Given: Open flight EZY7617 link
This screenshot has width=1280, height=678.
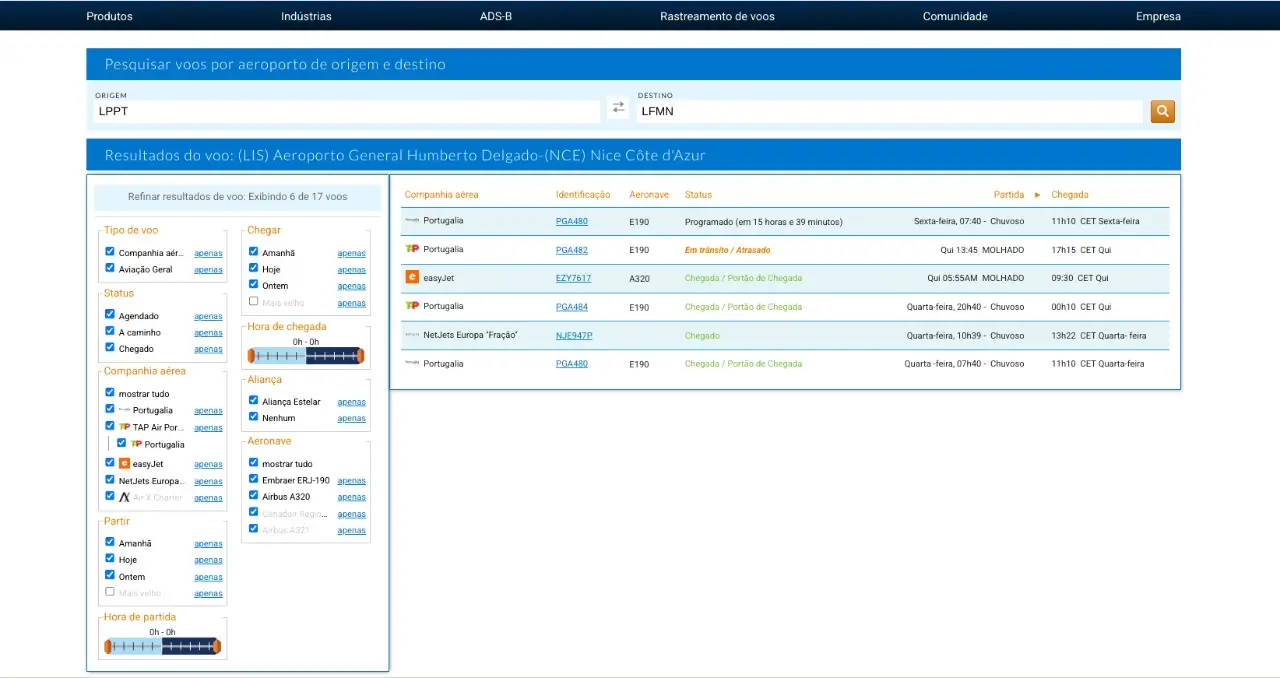Looking at the screenshot, I should click(573, 278).
